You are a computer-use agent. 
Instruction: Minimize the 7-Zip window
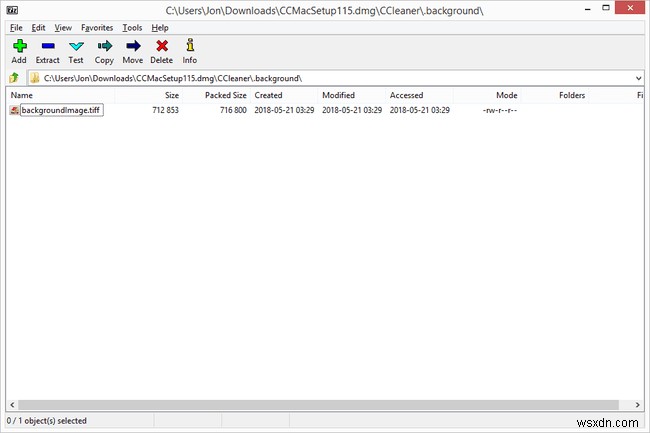[587, 8]
